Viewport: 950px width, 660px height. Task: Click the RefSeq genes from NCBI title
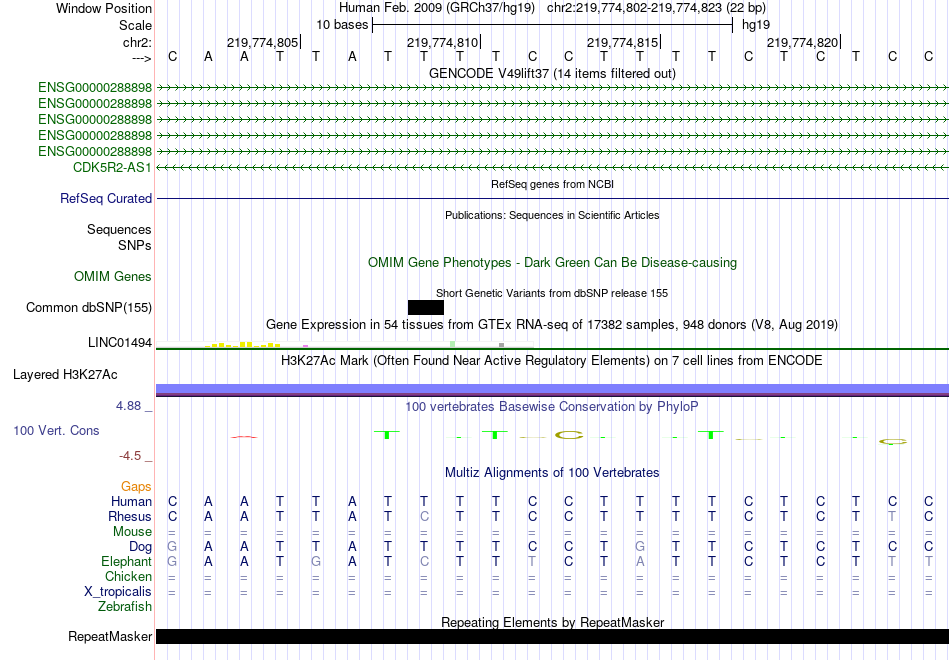552,184
